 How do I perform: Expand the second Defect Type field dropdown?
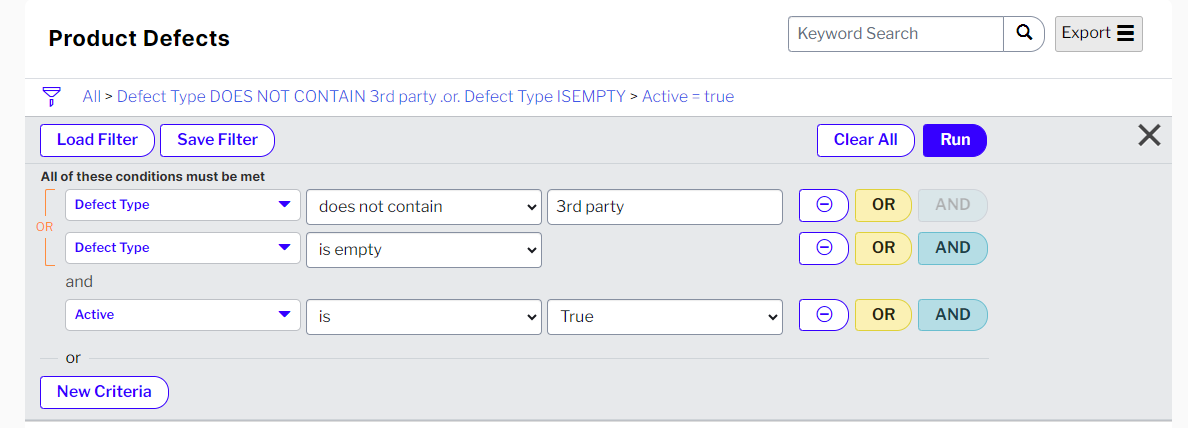[183, 248]
